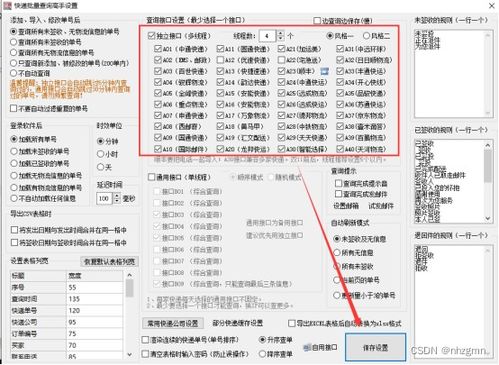Choose 天 as the time unit
The height and width of the screenshot is (365, 499).
[x=101, y=167]
